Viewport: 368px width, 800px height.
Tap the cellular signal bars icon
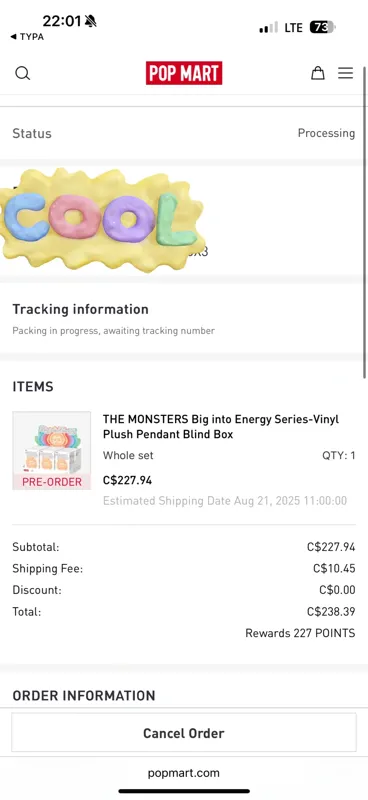point(268,28)
